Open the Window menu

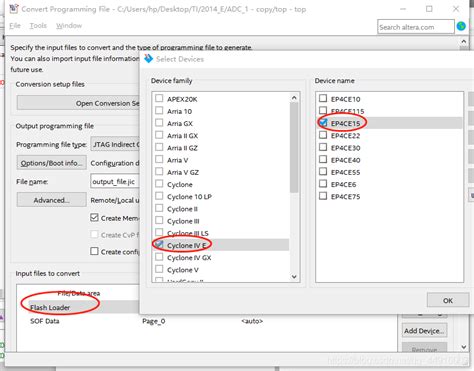69,26
